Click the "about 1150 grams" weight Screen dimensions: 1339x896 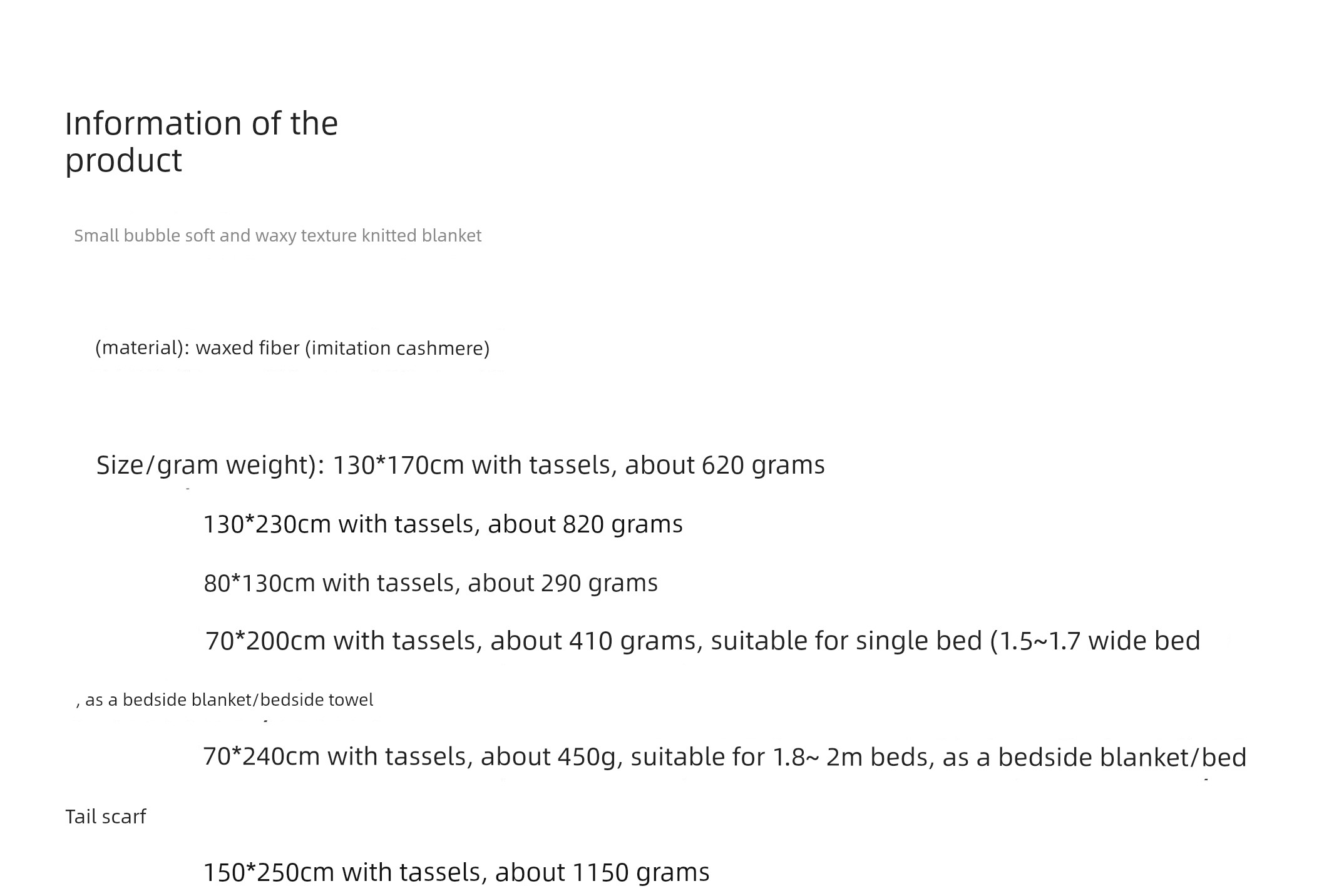point(602,872)
